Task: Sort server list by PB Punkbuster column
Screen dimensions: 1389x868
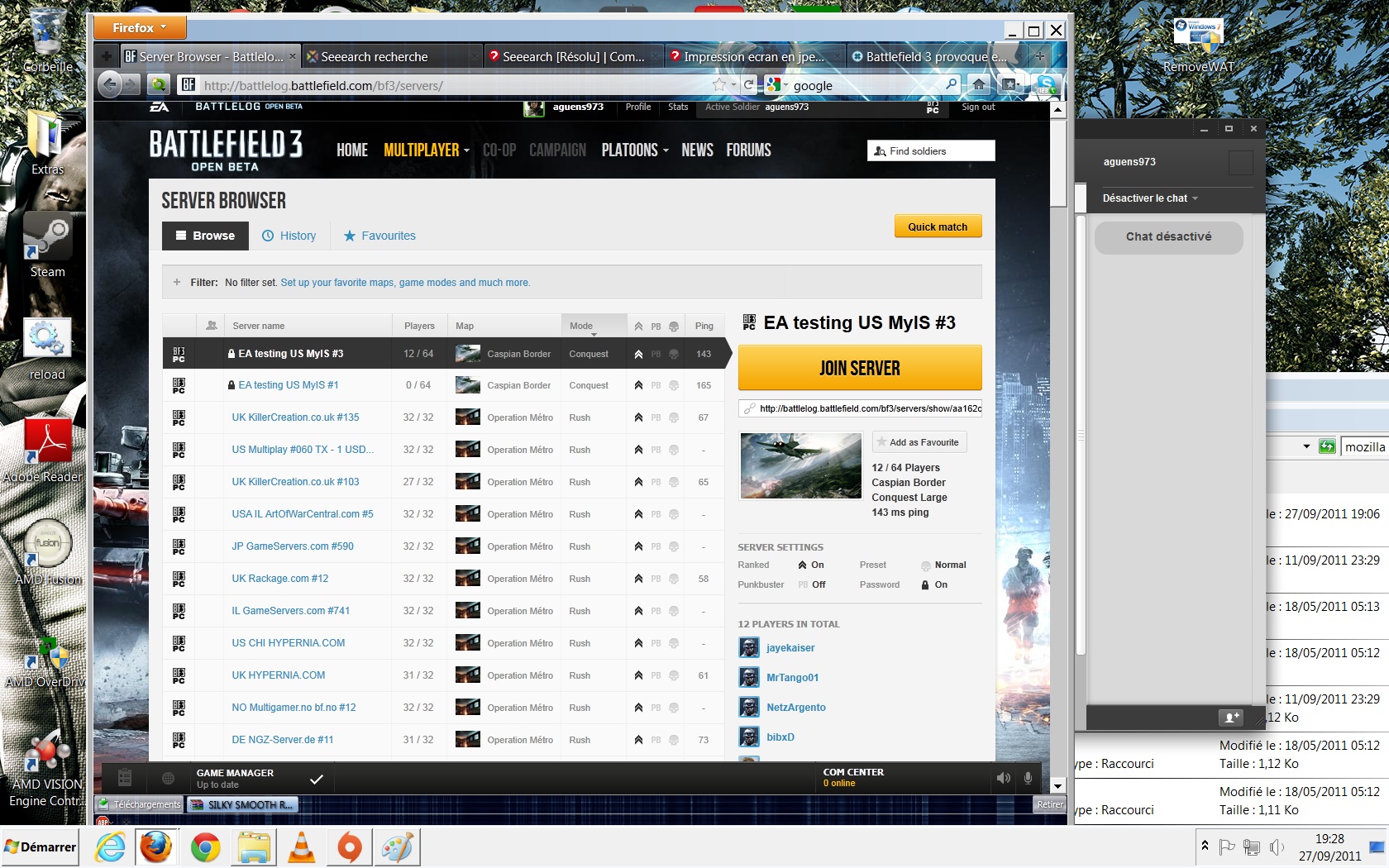Action: point(656,326)
